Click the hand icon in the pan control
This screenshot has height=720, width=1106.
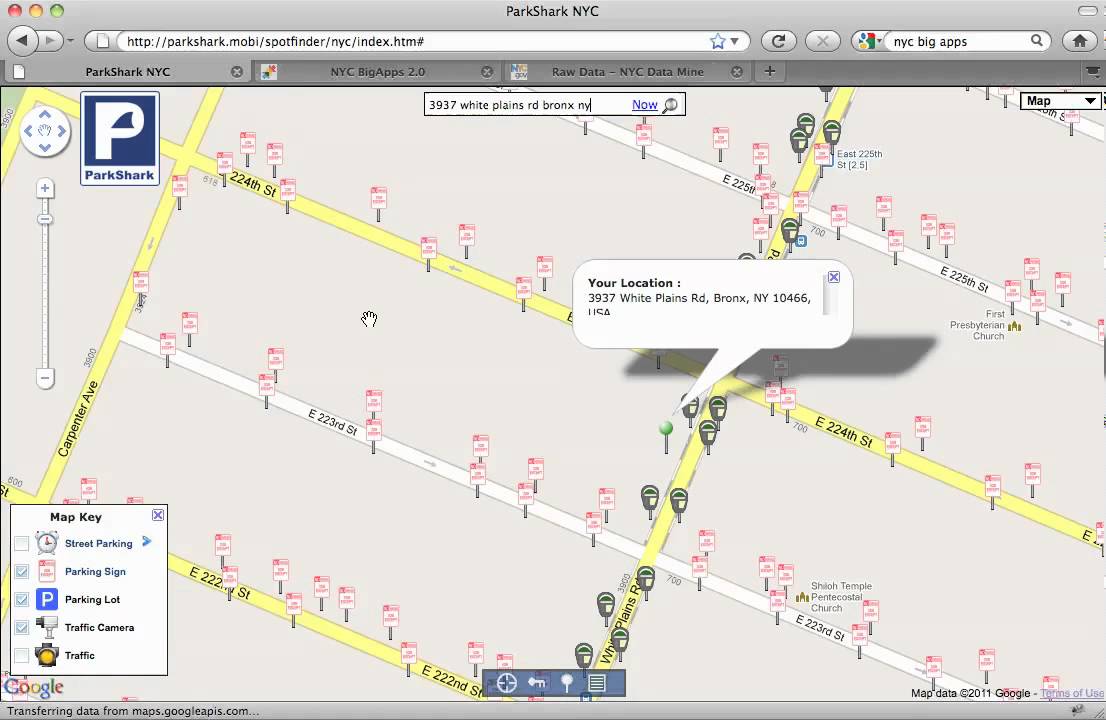tap(44, 130)
